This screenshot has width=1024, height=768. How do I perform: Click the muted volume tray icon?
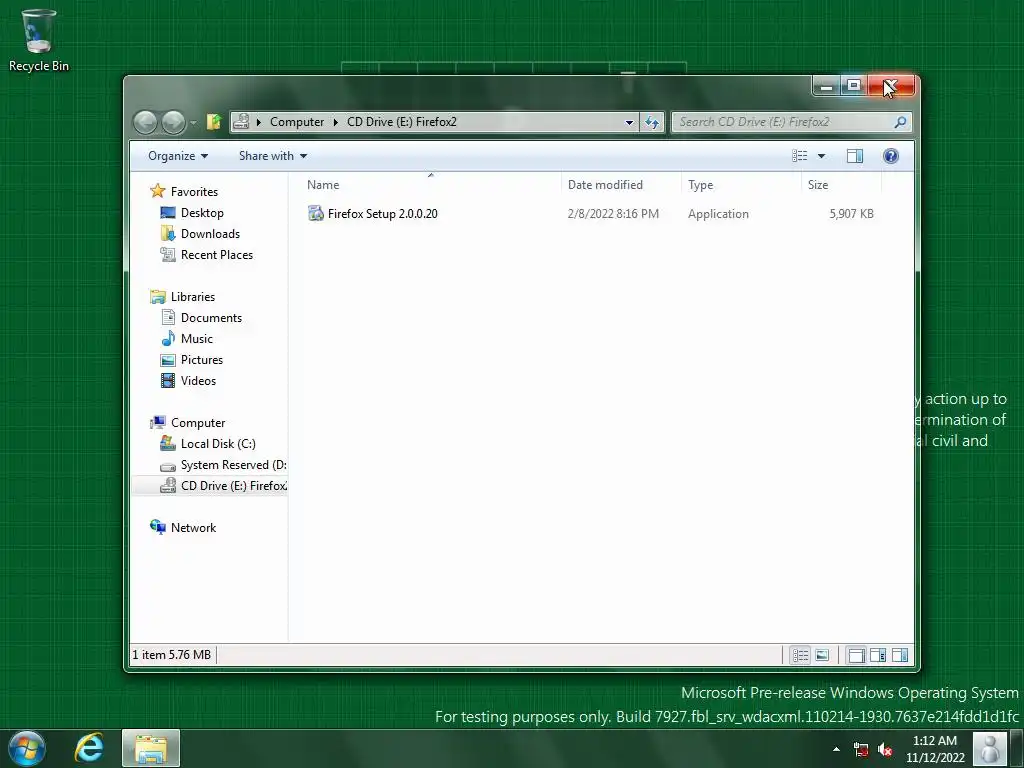point(886,749)
